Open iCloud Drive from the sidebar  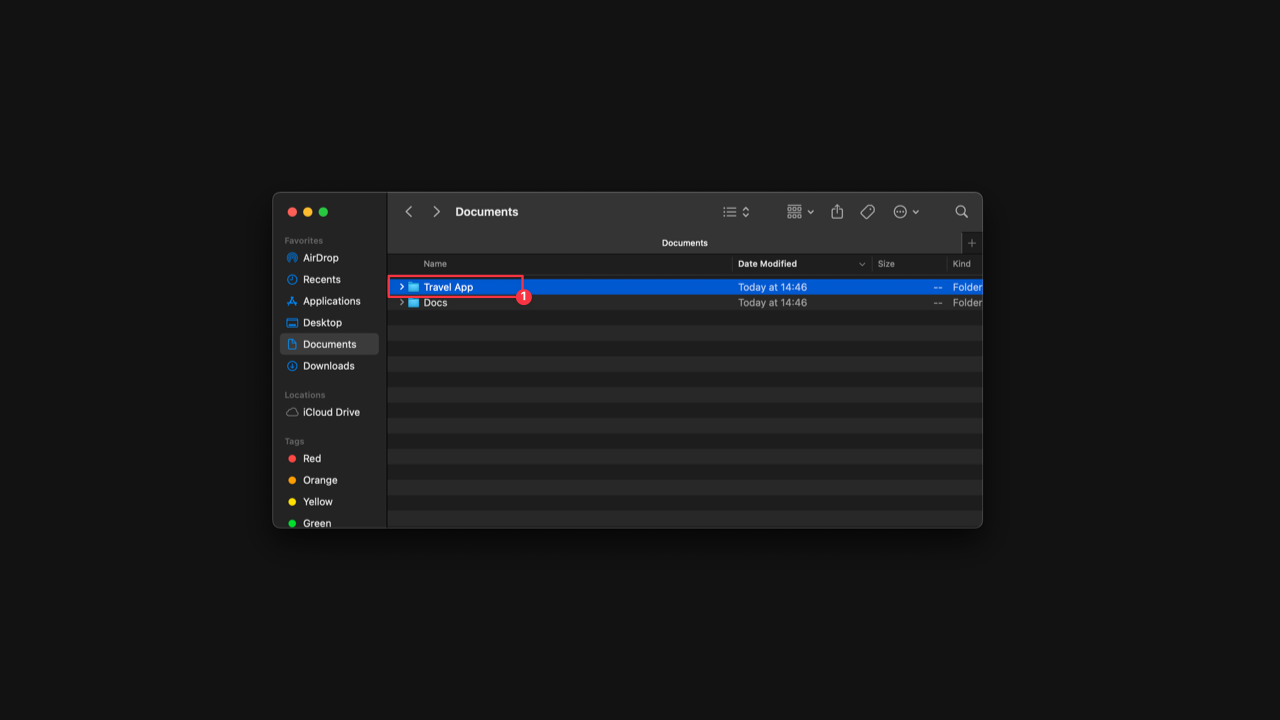330,412
